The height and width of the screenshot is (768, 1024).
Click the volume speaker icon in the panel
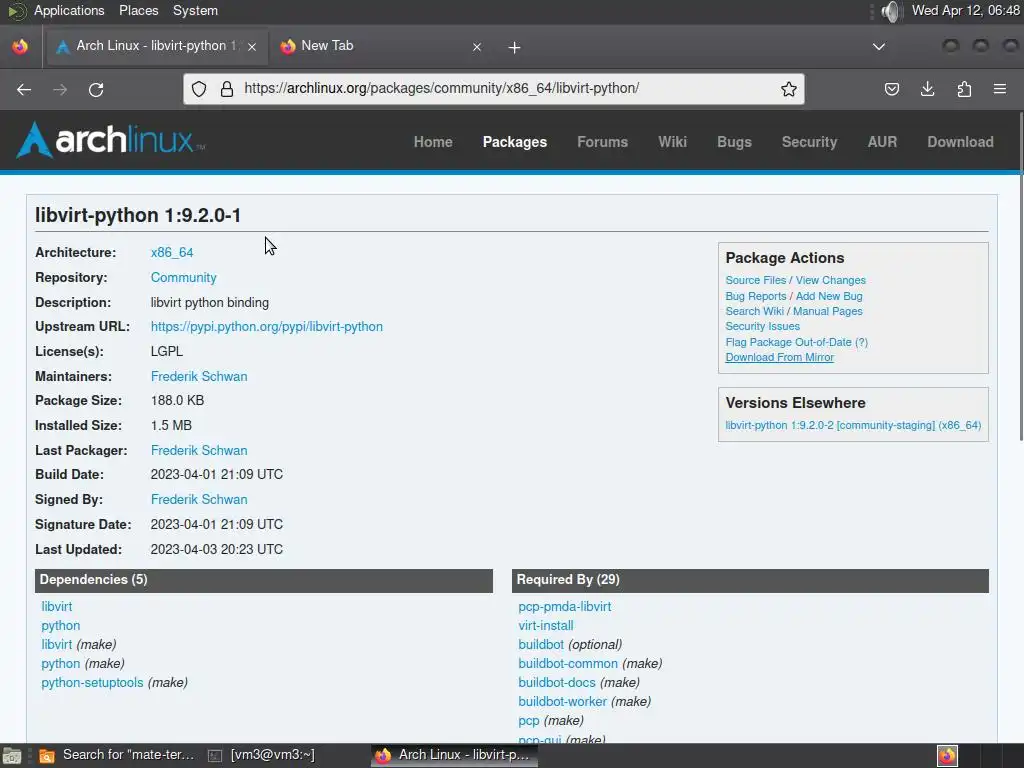[x=891, y=10]
